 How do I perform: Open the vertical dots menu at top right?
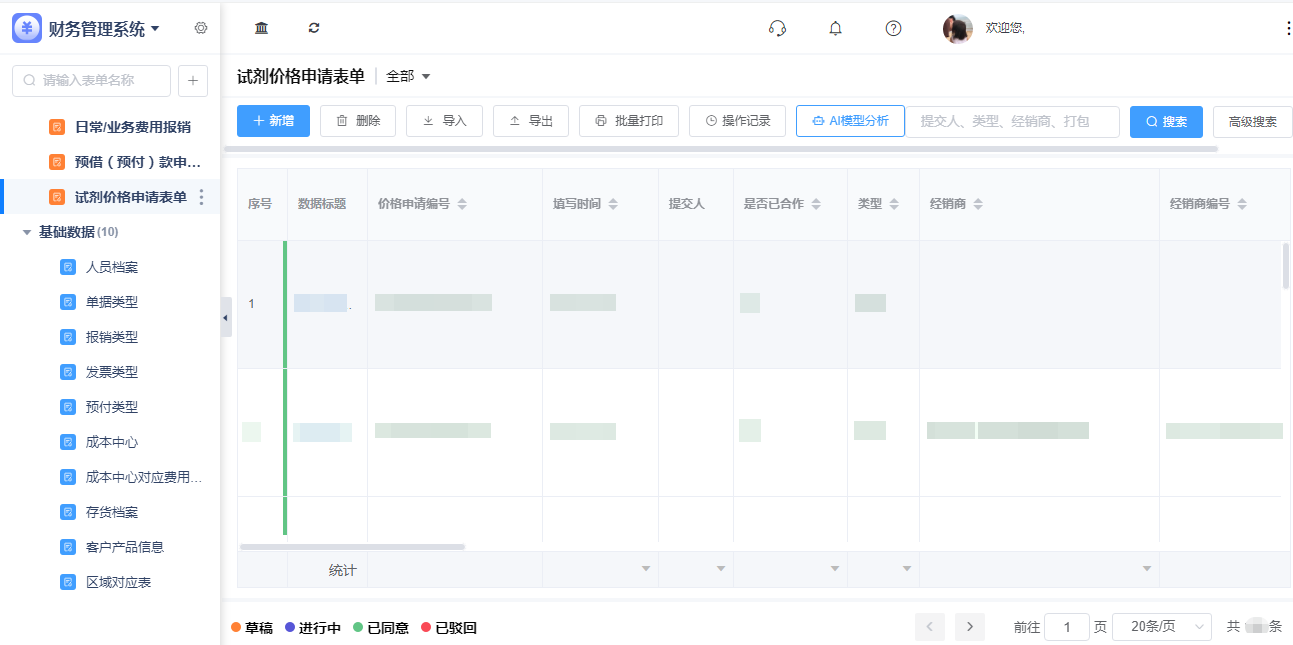tap(1287, 28)
